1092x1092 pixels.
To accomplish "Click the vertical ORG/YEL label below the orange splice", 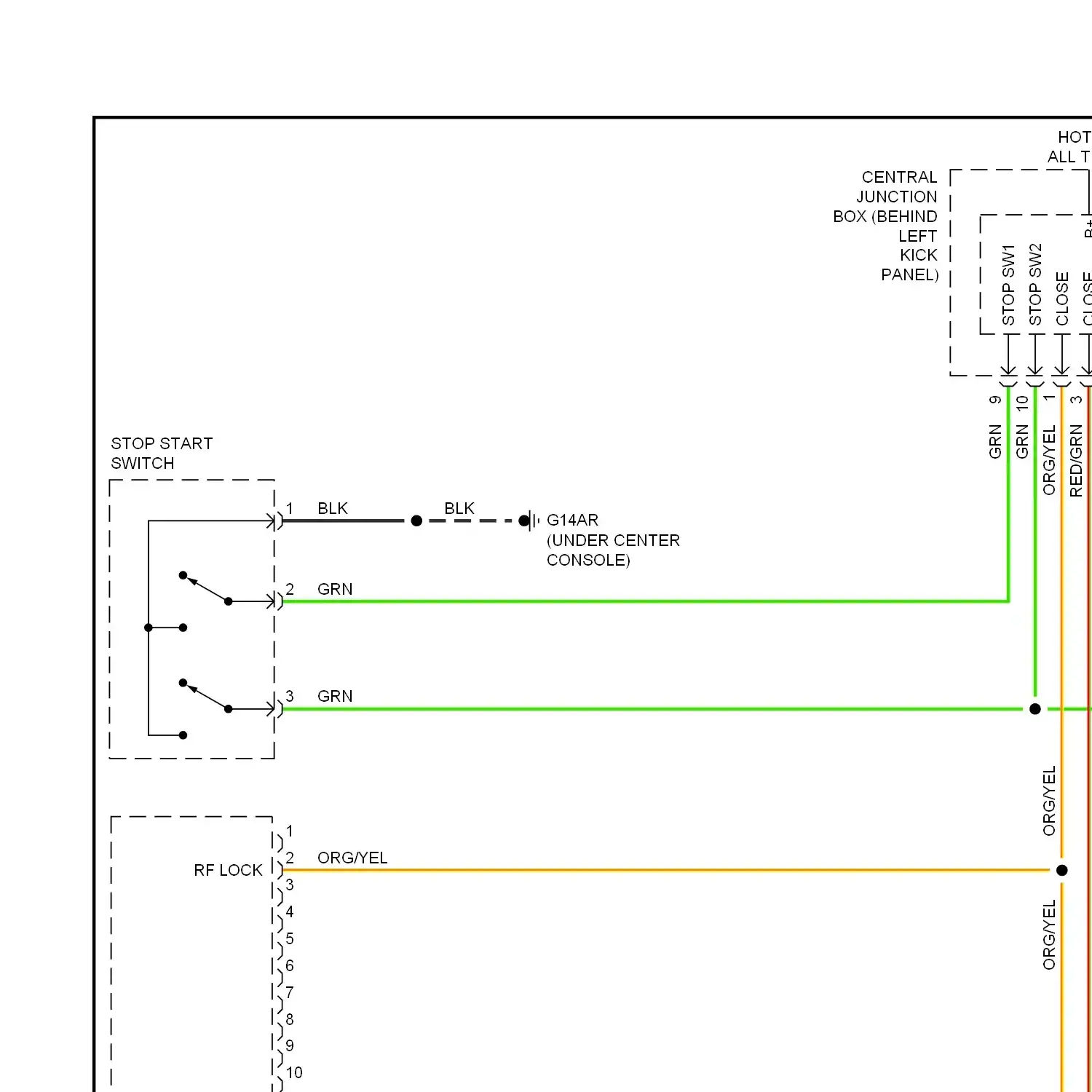I will click(1049, 935).
